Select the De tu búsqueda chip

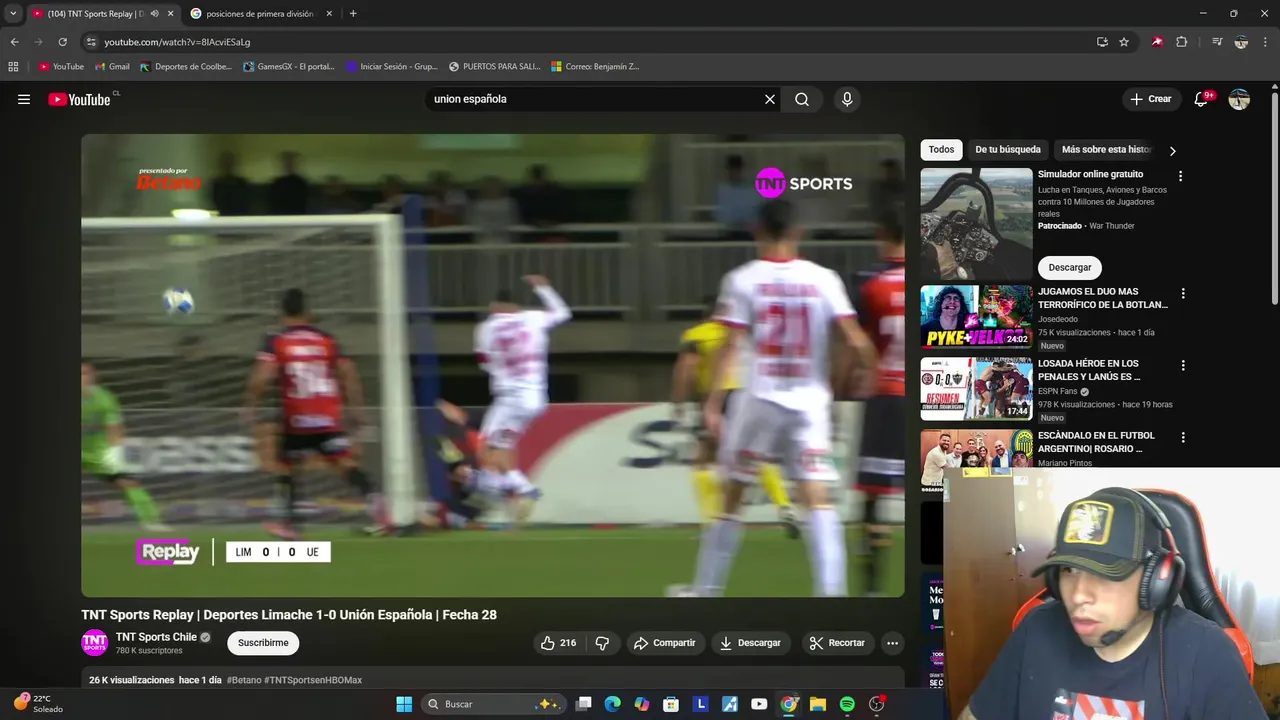tap(1008, 149)
